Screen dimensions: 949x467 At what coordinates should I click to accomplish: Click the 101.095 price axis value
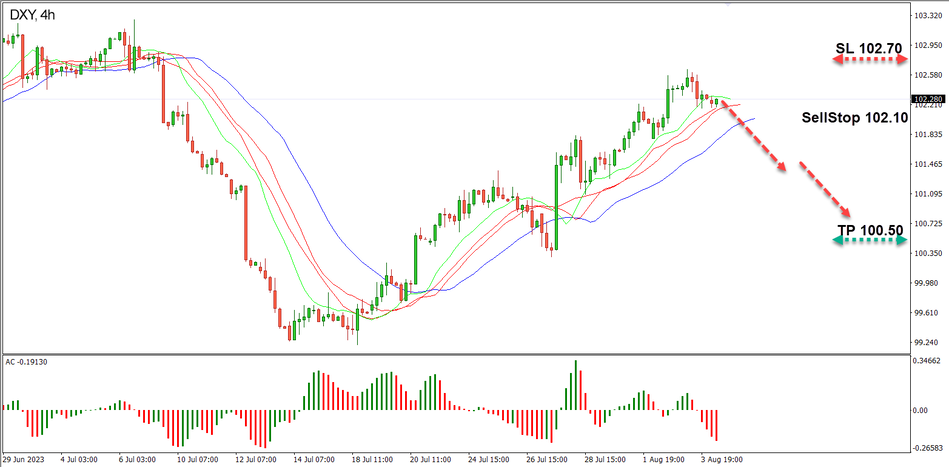pos(927,193)
